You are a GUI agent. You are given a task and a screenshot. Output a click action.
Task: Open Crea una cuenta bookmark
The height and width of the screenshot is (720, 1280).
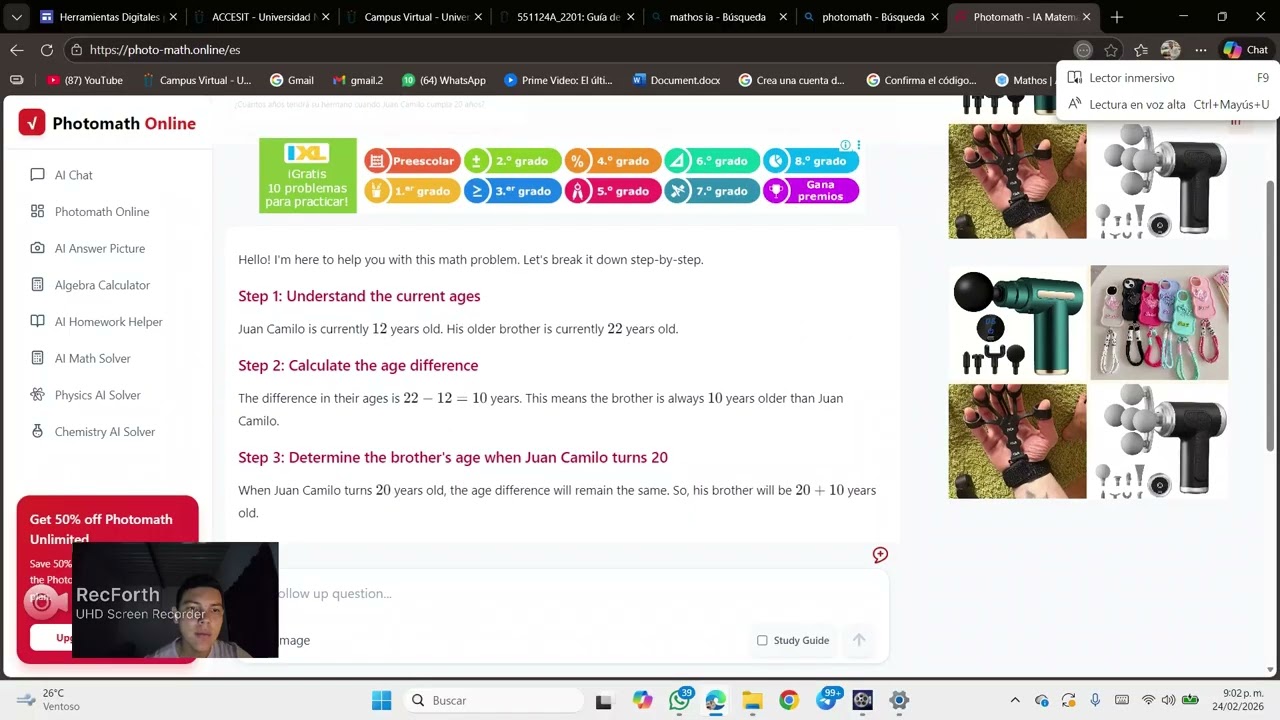[792, 80]
